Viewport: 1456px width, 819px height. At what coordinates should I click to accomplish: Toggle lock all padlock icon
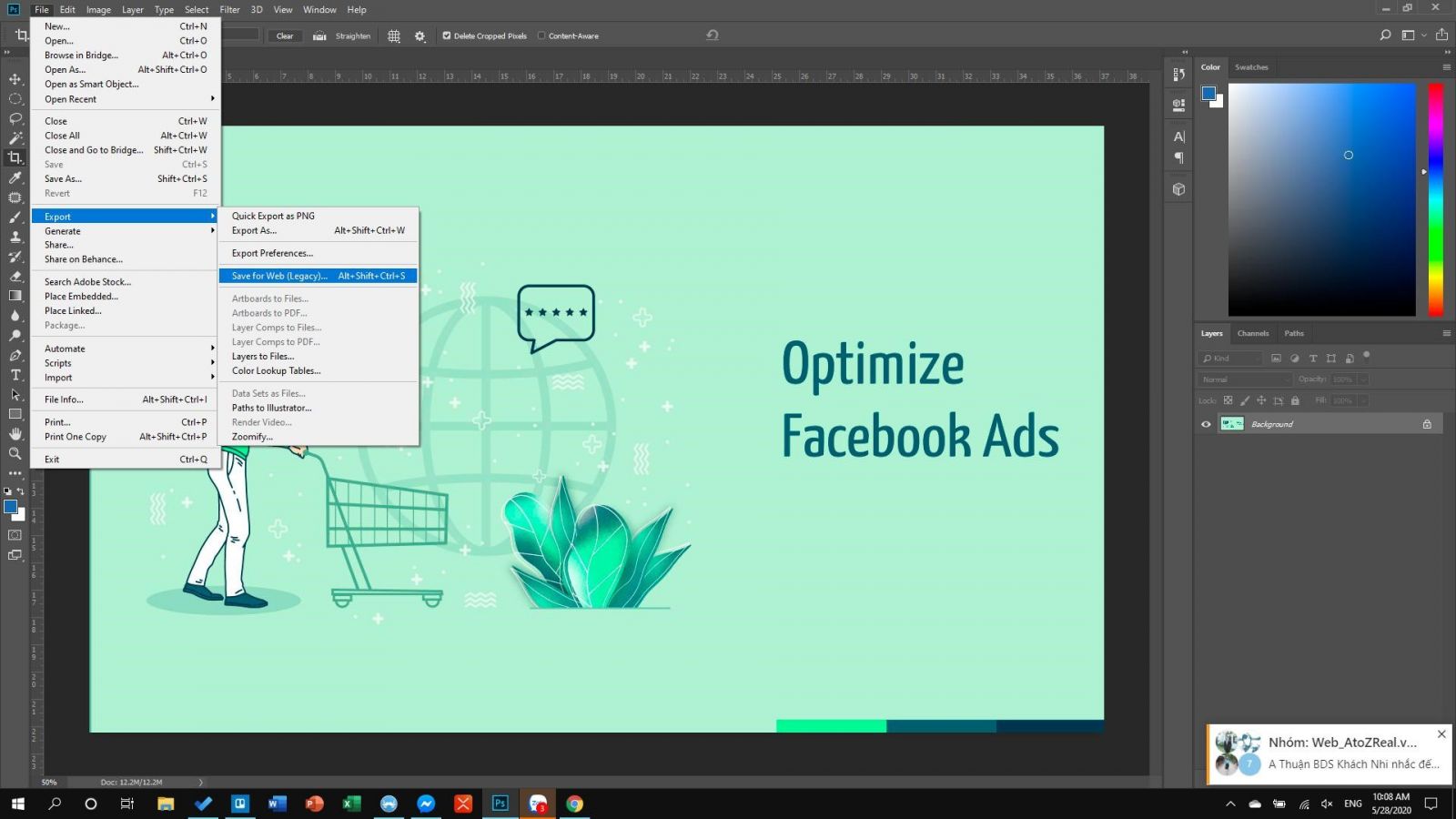pyautogui.click(x=1295, y=400)
